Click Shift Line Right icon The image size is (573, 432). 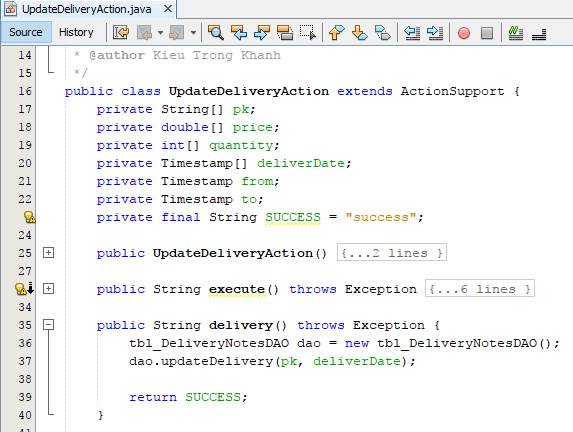(435, 33)
